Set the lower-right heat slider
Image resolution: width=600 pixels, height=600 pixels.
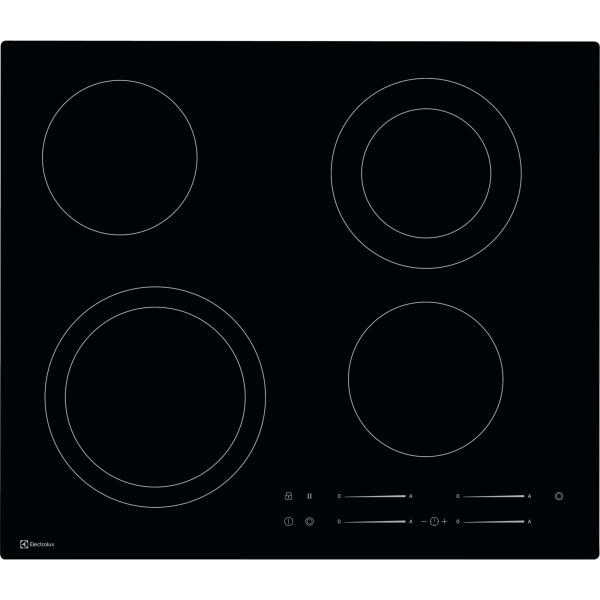pos(493,521)
